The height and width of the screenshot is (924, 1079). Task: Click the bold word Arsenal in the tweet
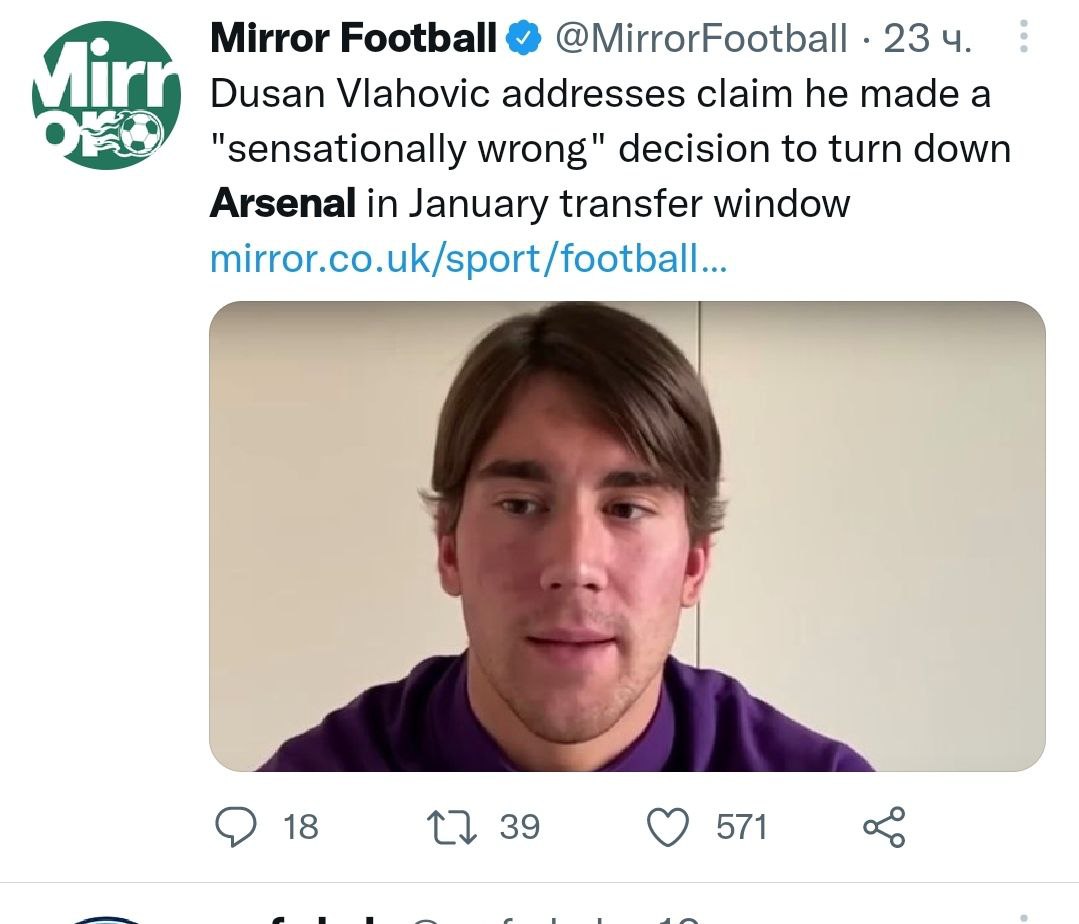pos(283,204)
